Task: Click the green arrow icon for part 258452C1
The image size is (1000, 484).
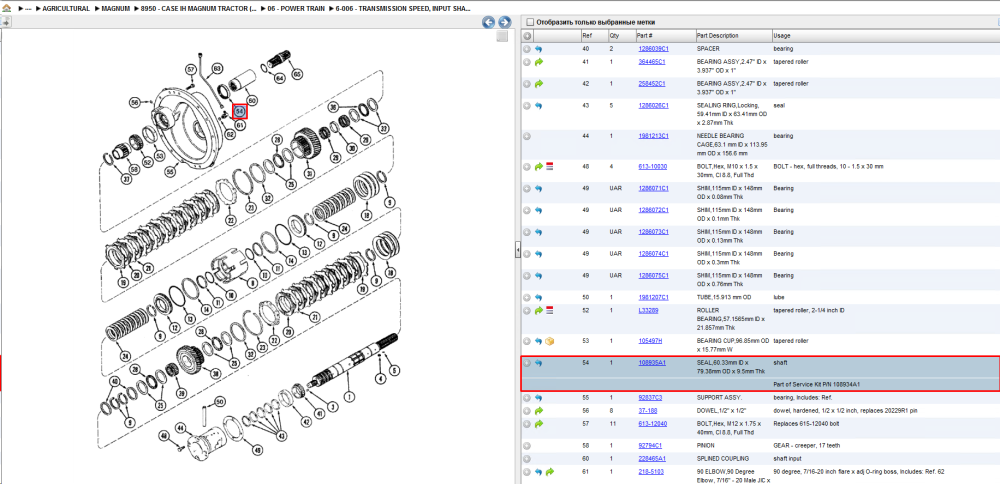Action: (538, 84)
